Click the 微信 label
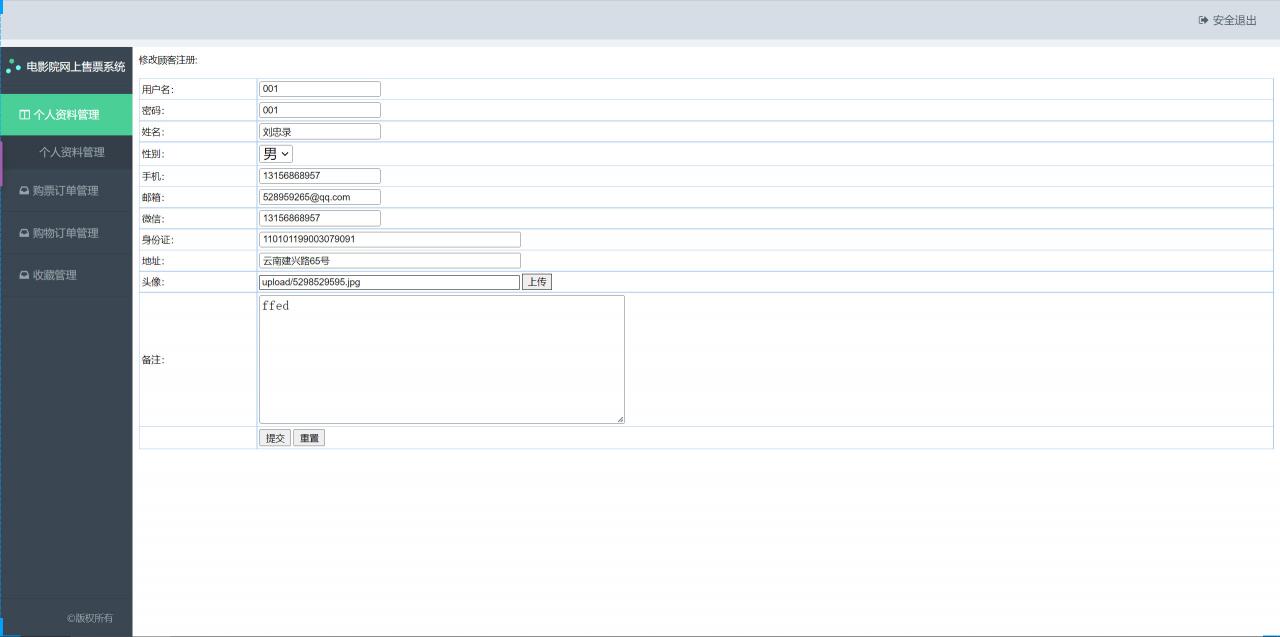The height and width of the screenshot is (637, 1280). click(x=153, y=219)
